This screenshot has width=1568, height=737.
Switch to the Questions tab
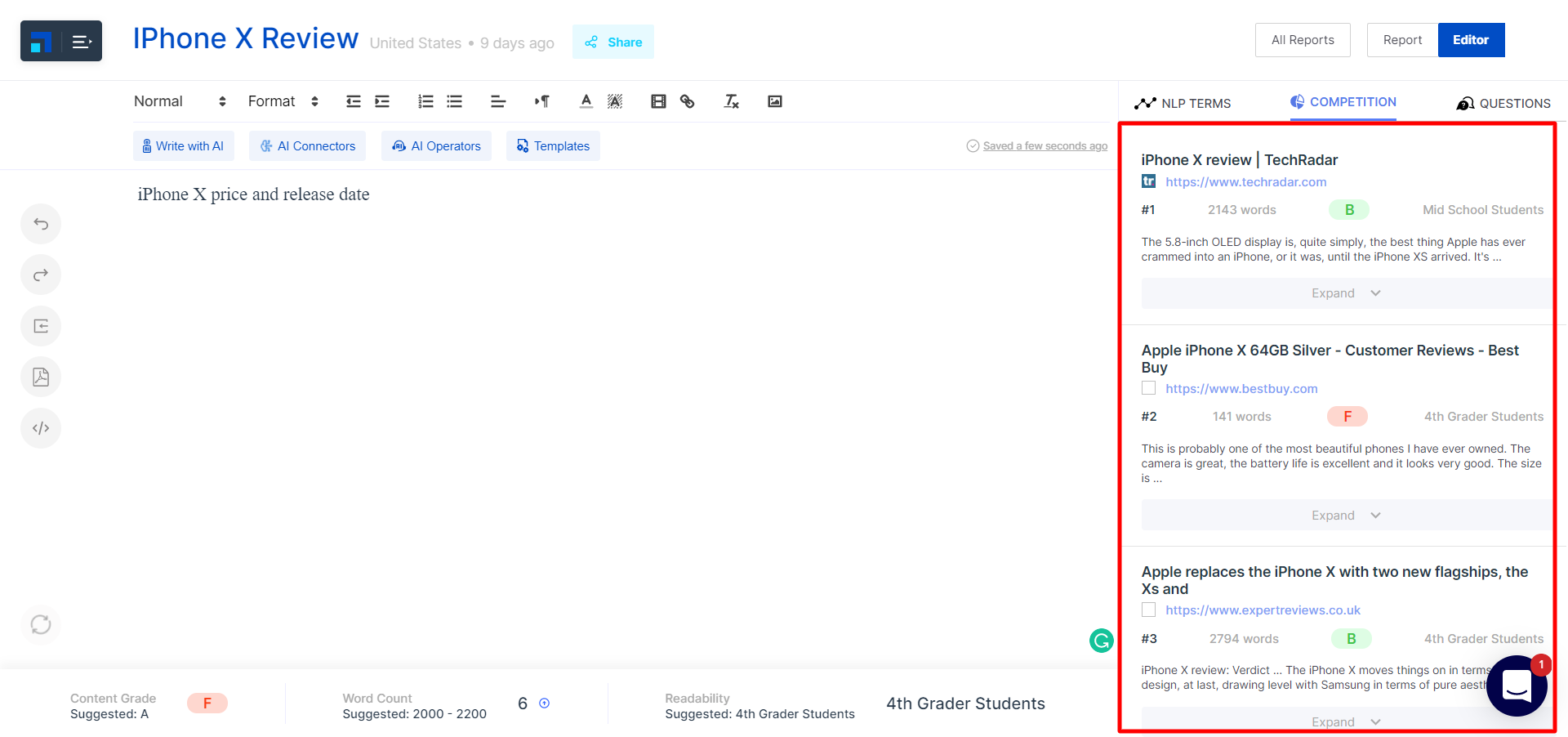(x=1503, y=103)
